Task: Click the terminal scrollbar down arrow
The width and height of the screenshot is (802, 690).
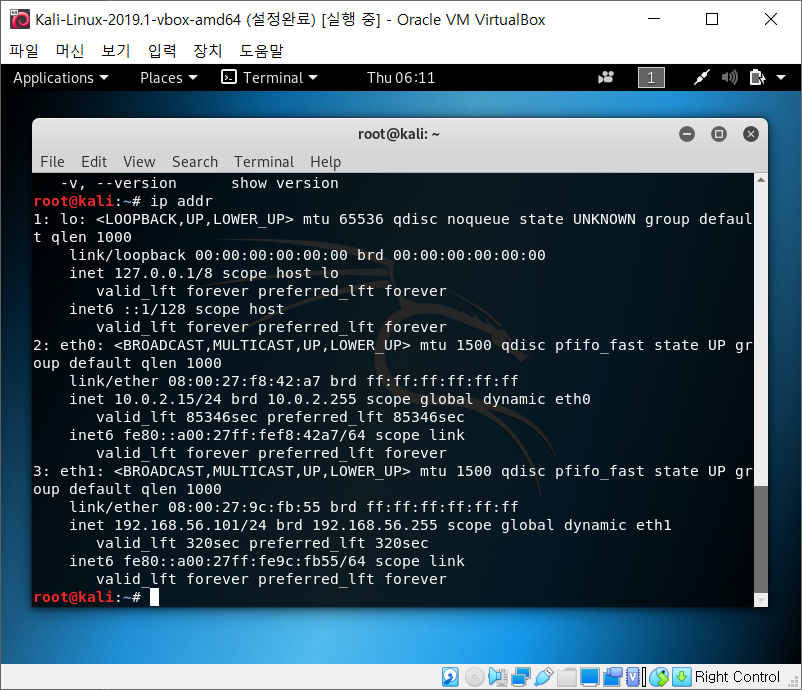Action: (x=761, y=600)
